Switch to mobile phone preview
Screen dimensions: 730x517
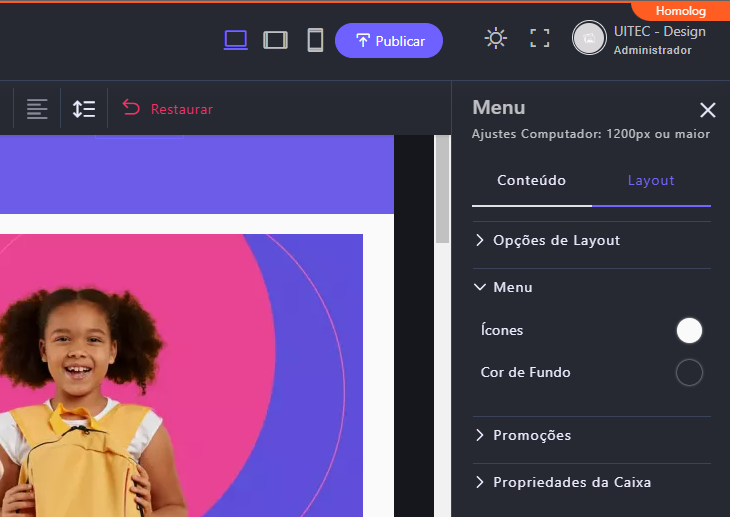(315, 40)
